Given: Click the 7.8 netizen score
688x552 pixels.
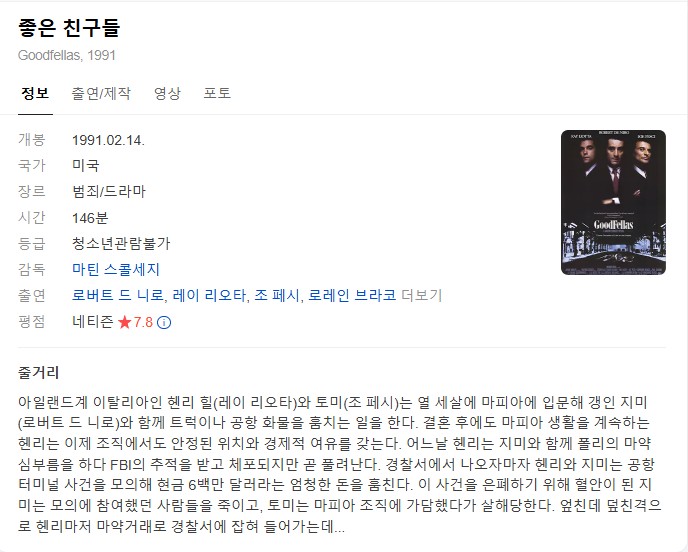Looking at the screenshot, I should (x=143, y=322).
